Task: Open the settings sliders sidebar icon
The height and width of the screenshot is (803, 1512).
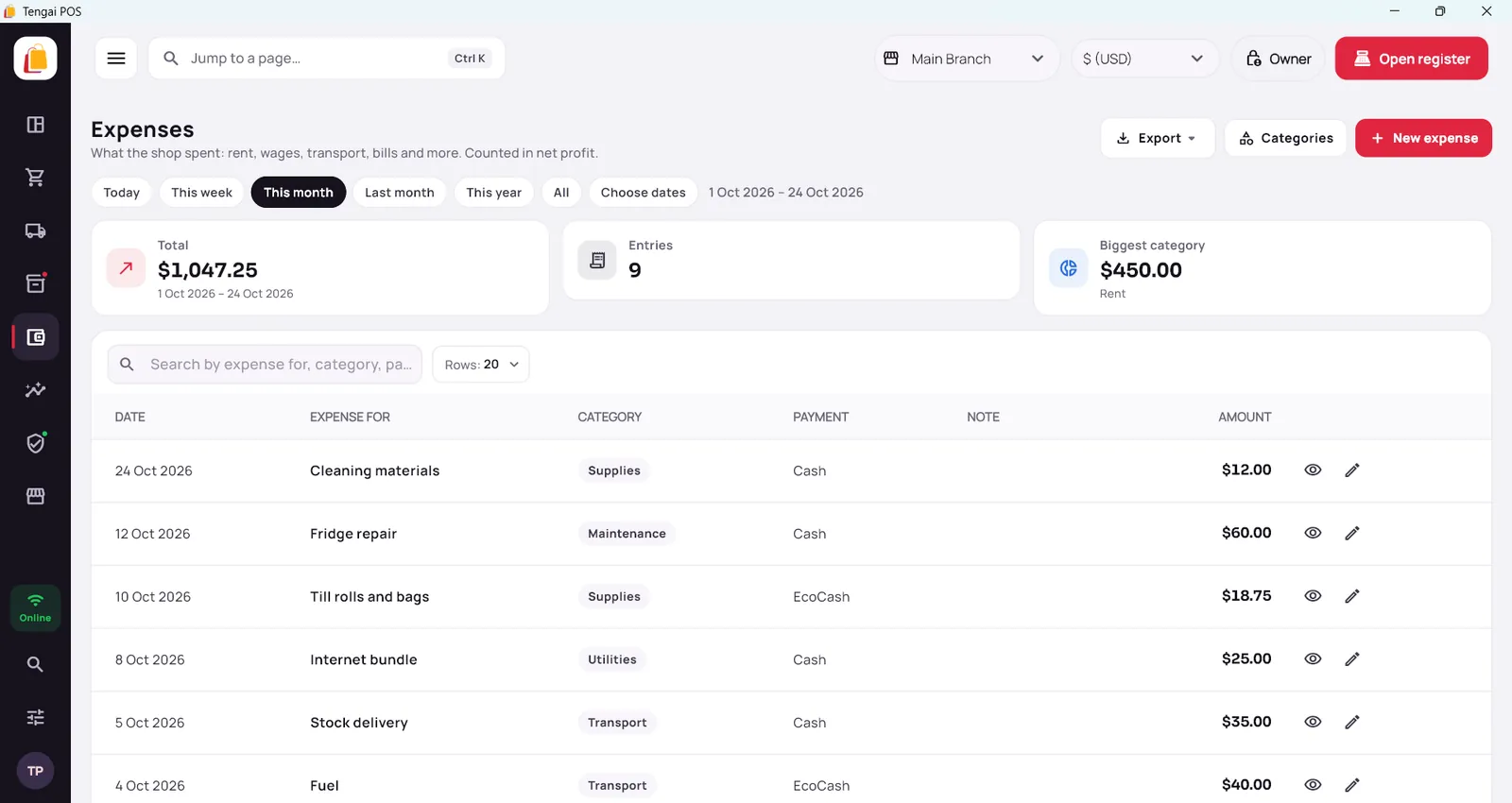Action: [35, 717]
